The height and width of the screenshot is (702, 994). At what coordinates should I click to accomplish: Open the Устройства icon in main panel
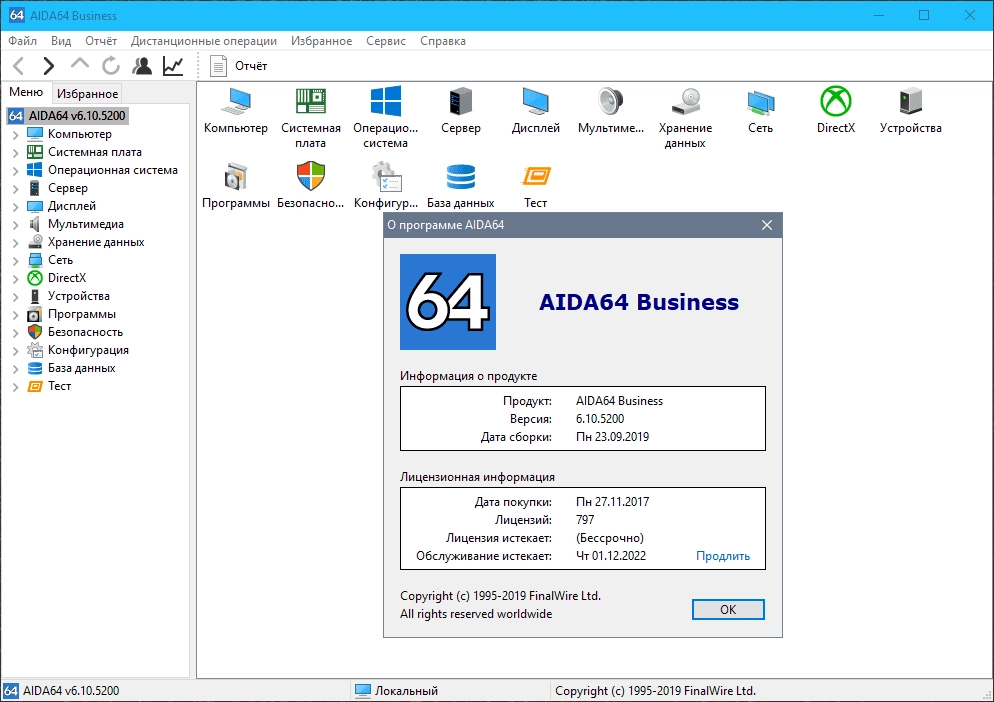910,101
